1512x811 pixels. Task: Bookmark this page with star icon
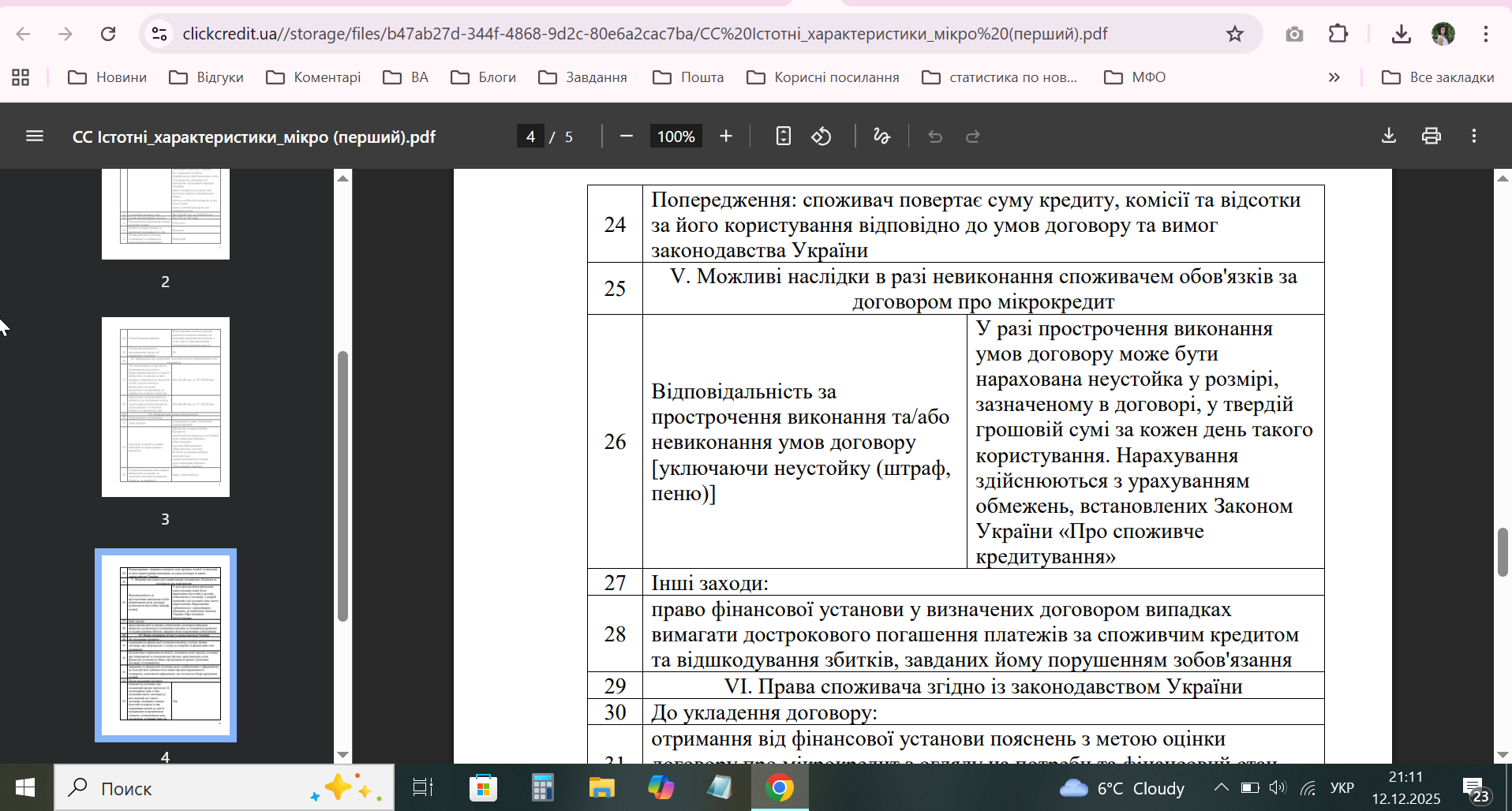pos(1234,34)
